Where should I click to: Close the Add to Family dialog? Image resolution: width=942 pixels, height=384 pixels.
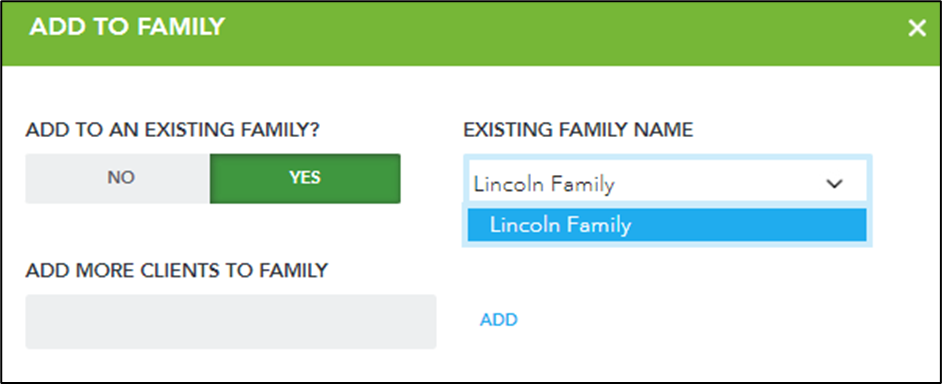(x=917, y=28)
